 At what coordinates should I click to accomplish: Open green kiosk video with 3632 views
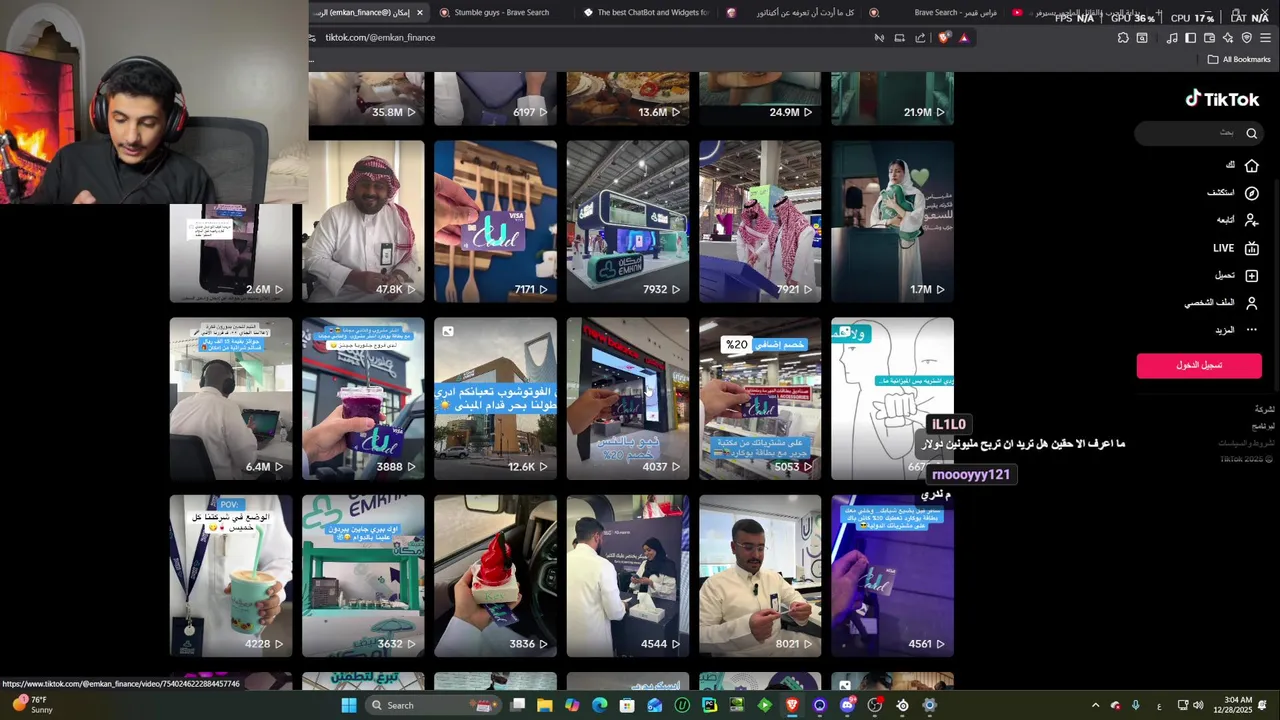pos(363,576)
